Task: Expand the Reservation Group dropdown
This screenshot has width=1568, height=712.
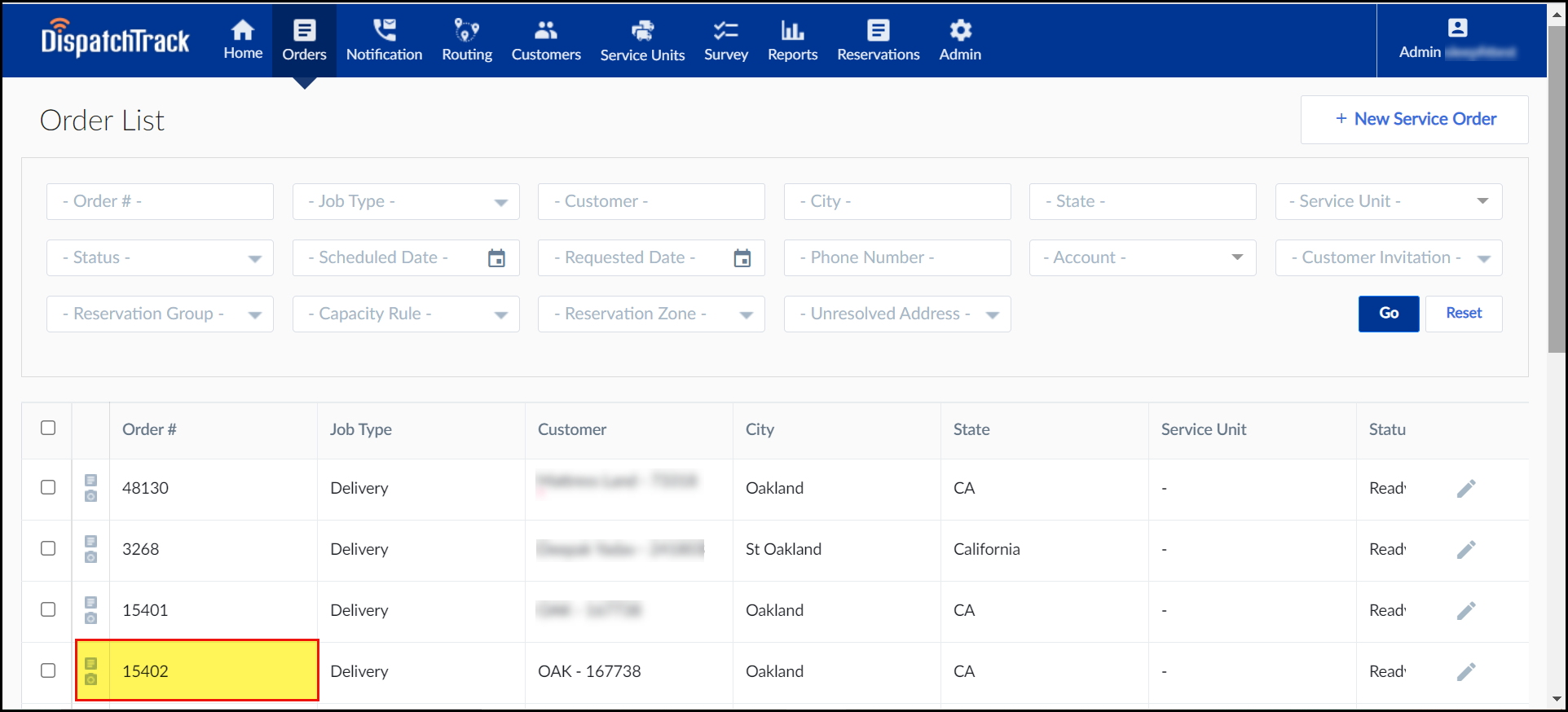Action: click(160, 314)
